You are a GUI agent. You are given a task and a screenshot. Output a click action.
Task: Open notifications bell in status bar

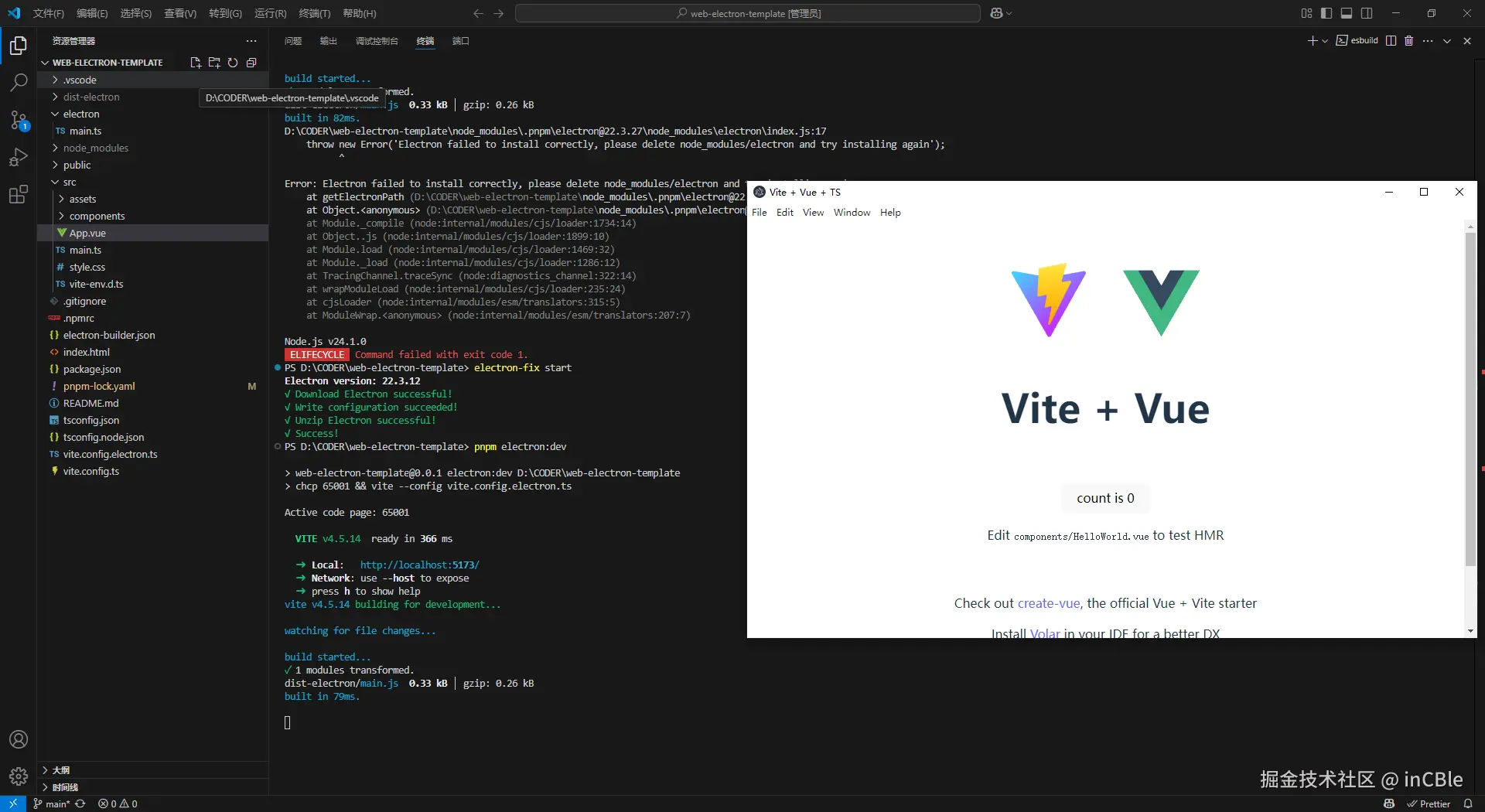(x=1468, y=803)
